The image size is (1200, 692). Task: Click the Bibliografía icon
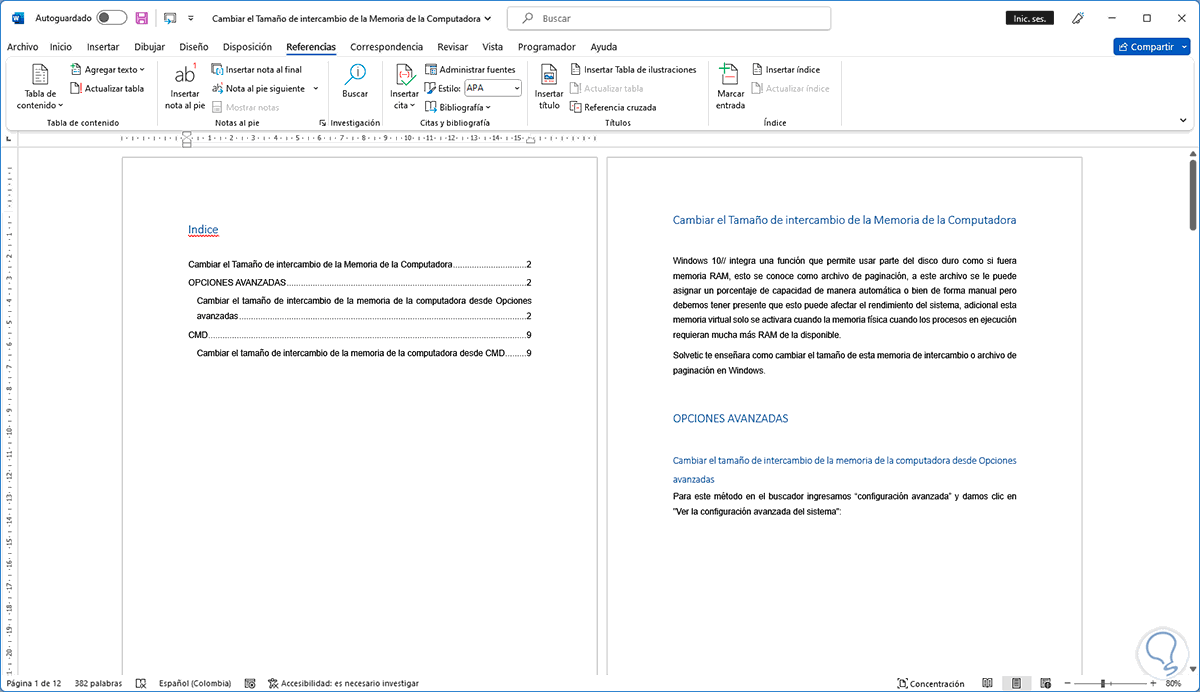431,106
